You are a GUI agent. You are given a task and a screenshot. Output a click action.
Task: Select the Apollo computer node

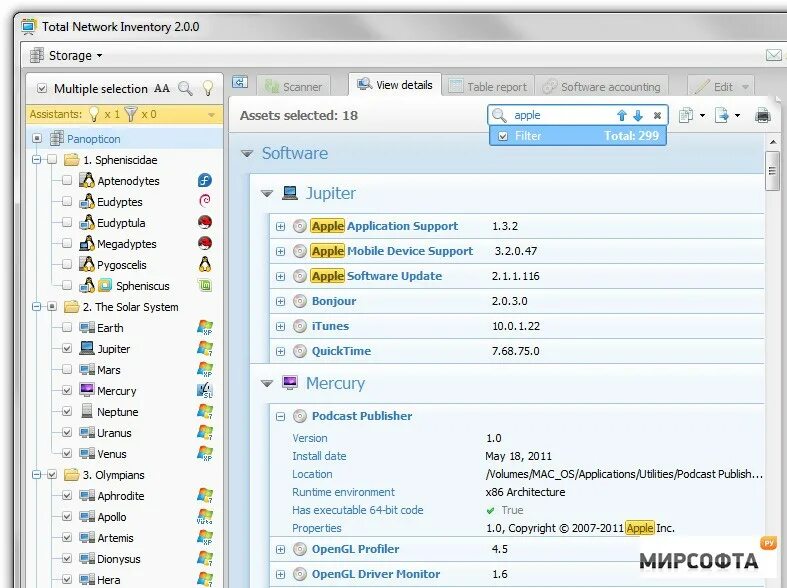111,517
